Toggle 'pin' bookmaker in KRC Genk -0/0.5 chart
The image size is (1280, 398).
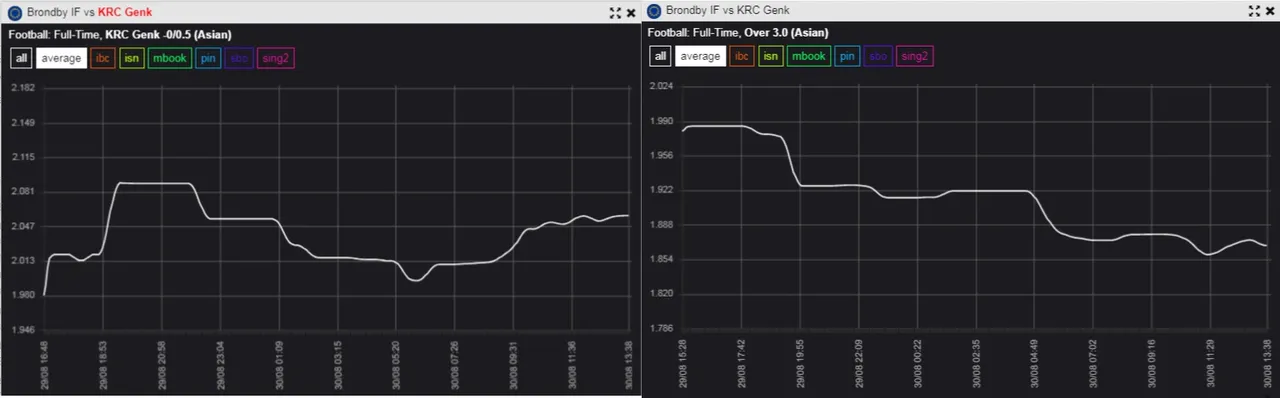tap(208, 58)
